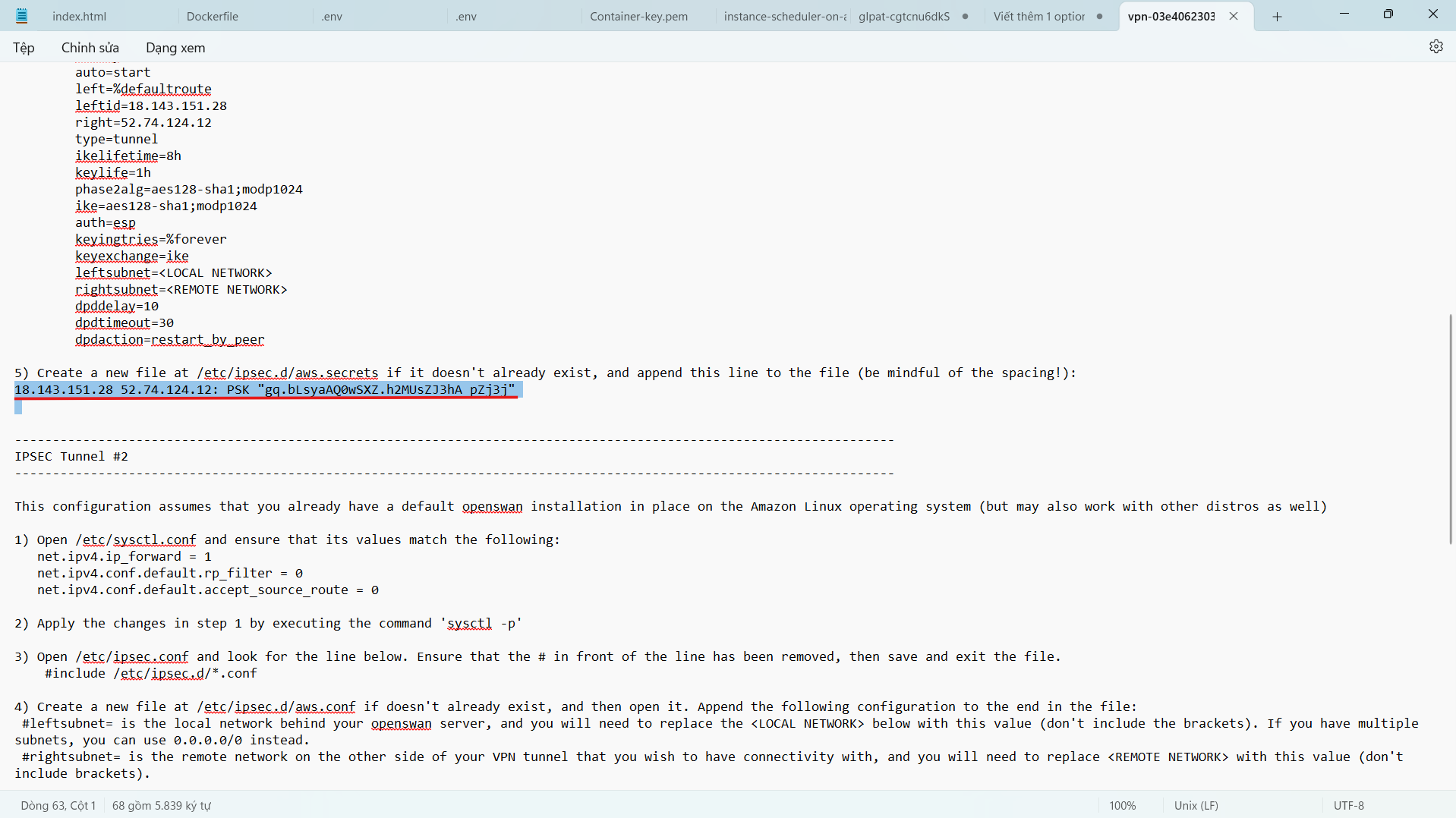Screen dimensions: 1456x818
Task: Select the vpn-03e4062303 tab
Action: (1171, 16)
